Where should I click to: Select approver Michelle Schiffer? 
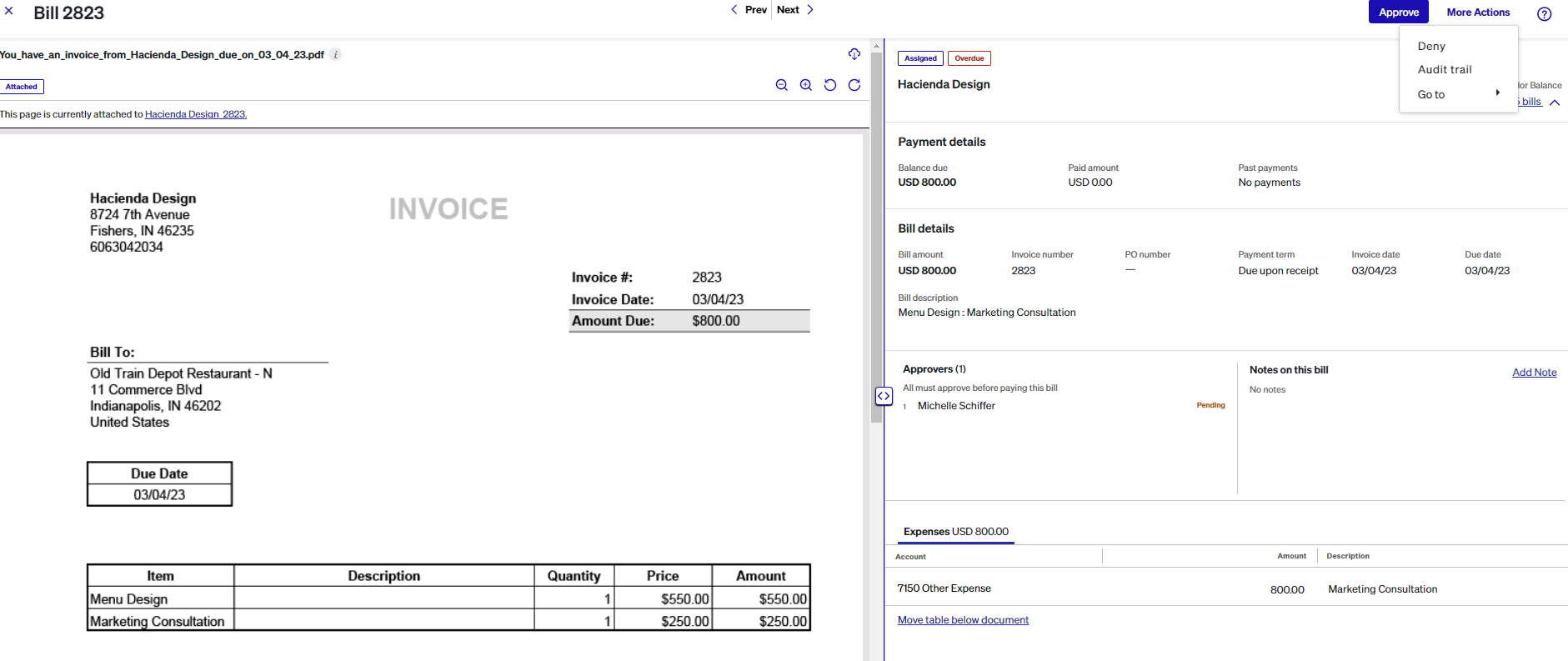pyautogui.click(x=956, y=406)
